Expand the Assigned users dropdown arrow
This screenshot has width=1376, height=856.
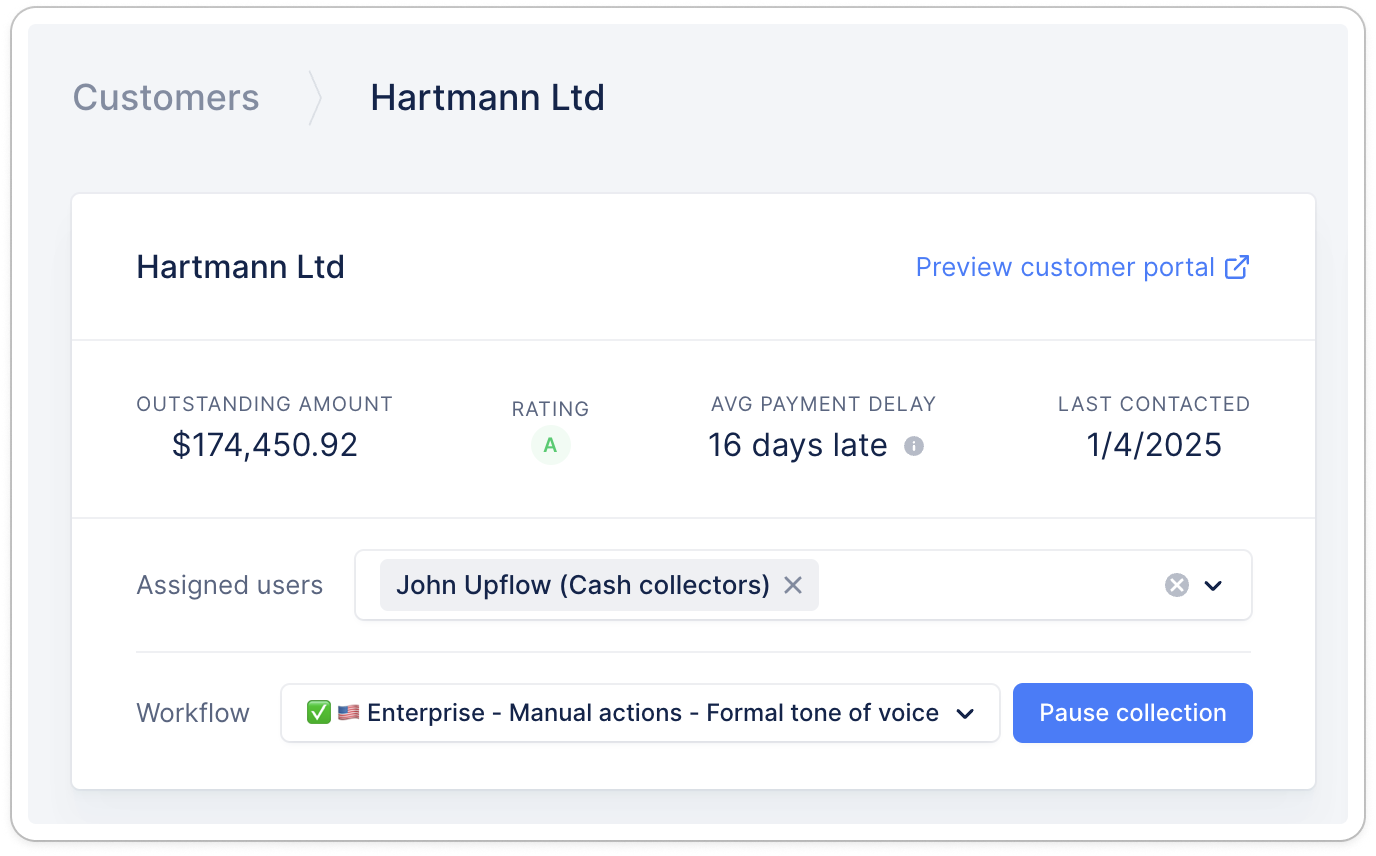tap(1214, 585)
